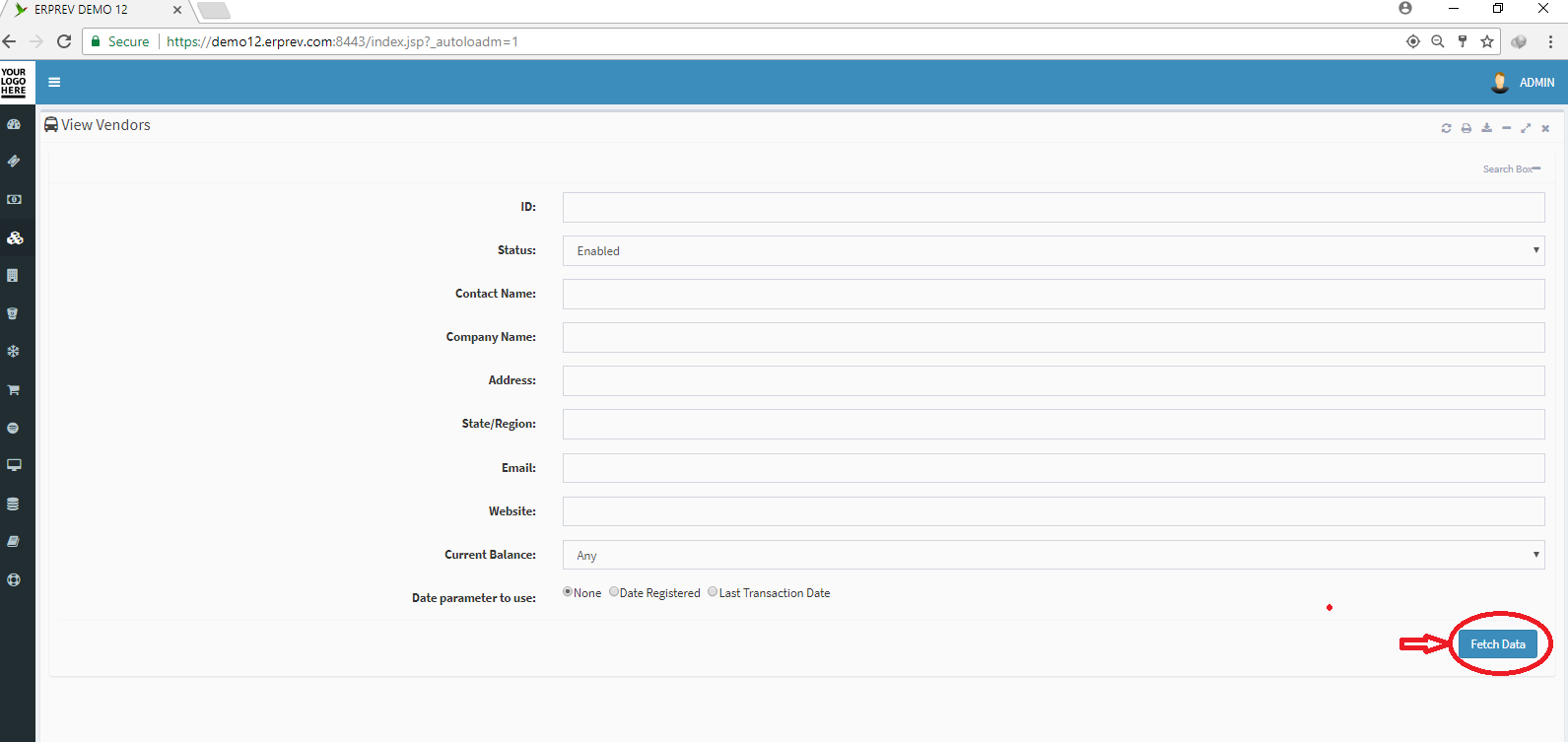Select the None date parameter radio
The height and width of the screenshot is (742, 1568).
coord(568,592)
